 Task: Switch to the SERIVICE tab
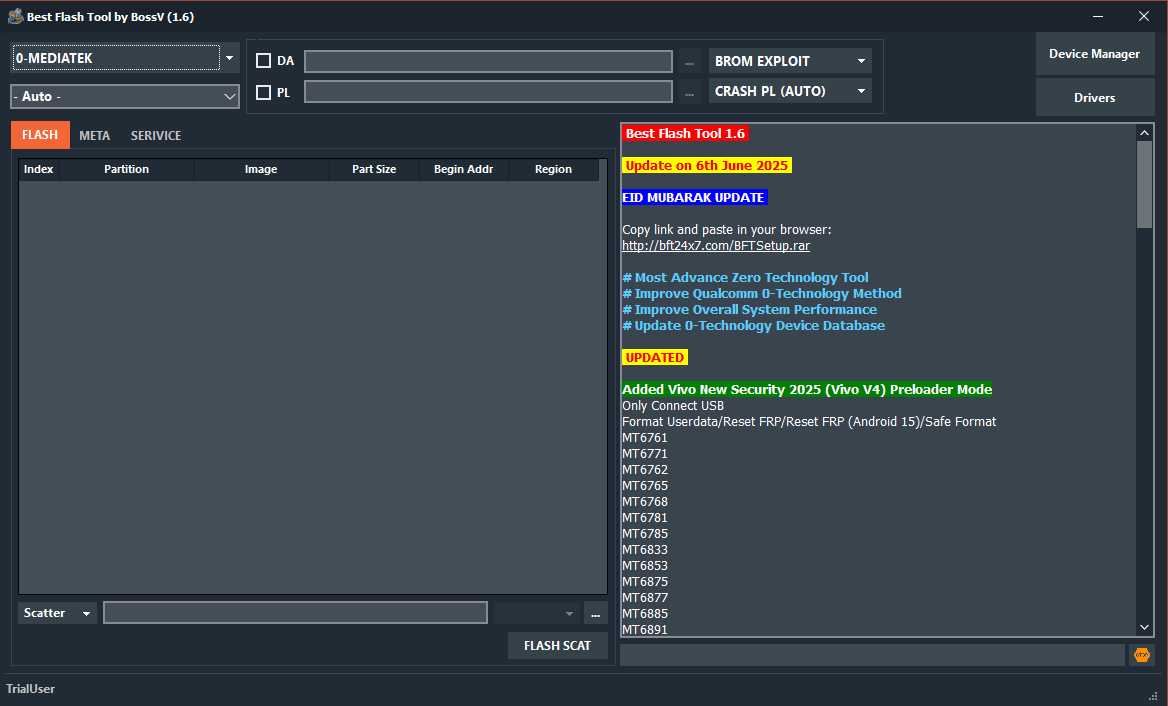(155, 135)
